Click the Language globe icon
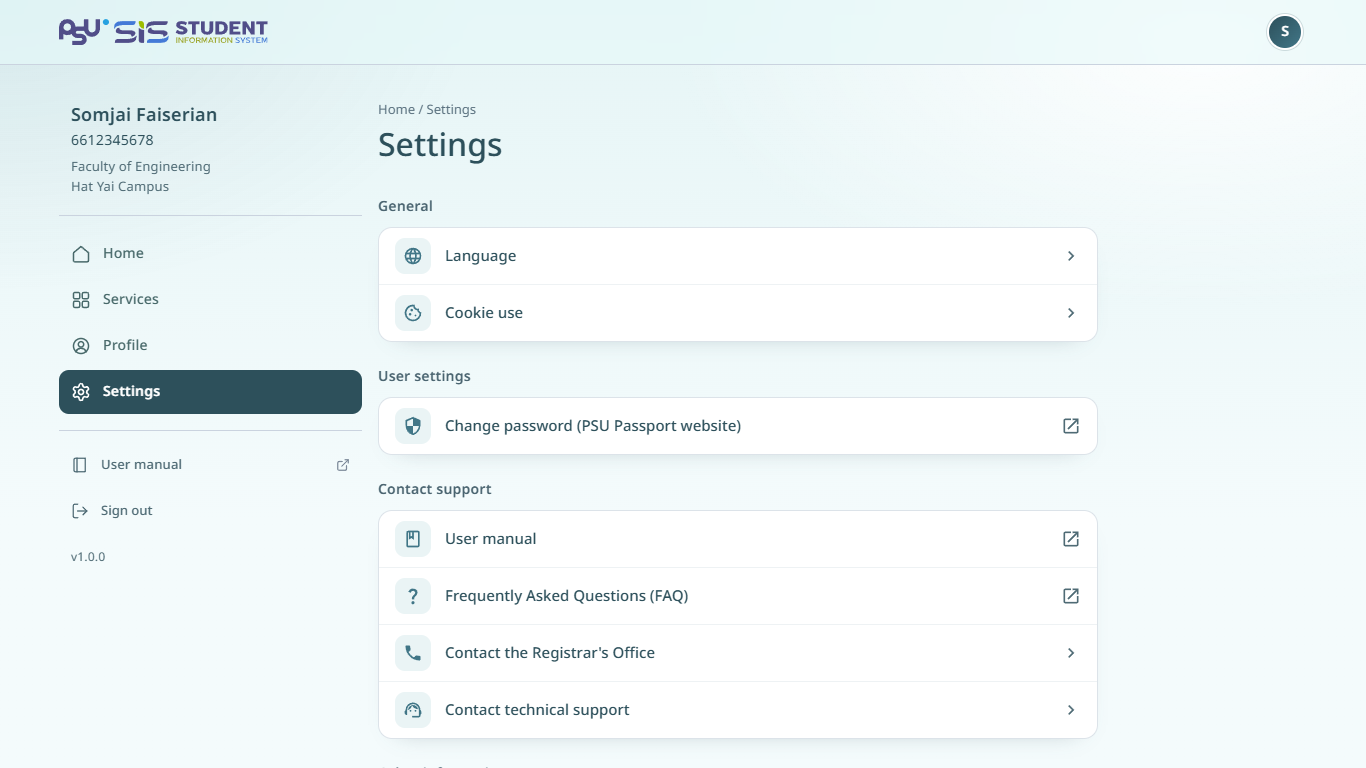 click(x=413, y=256)
